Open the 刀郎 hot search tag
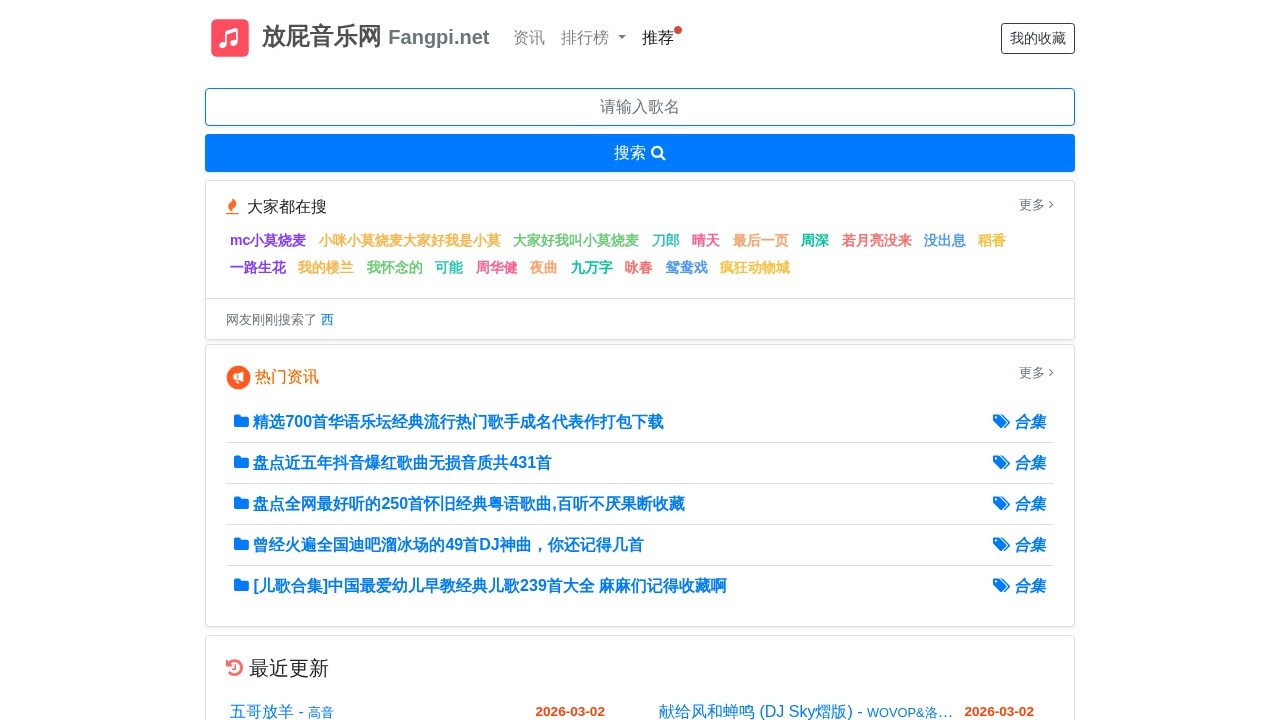This screenshot has width=1280, height=720. tap(666, 240)
